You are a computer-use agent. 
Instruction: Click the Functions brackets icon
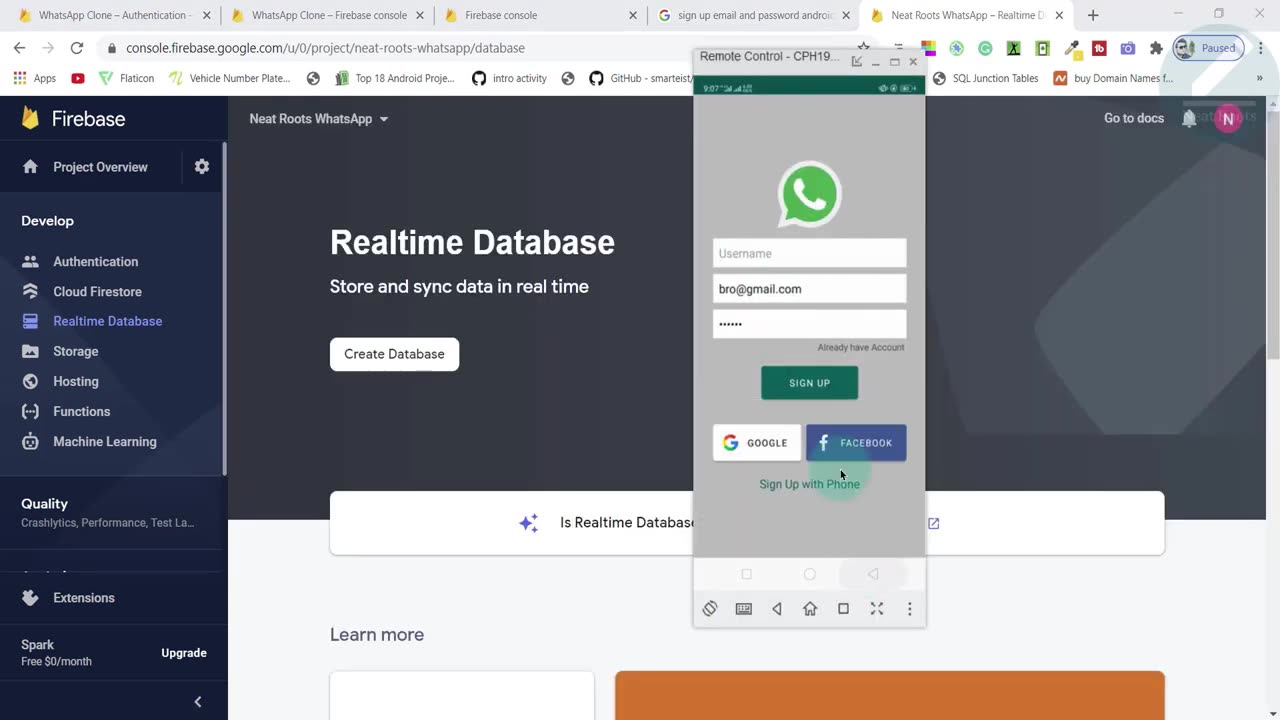click(x=31, y=412)
